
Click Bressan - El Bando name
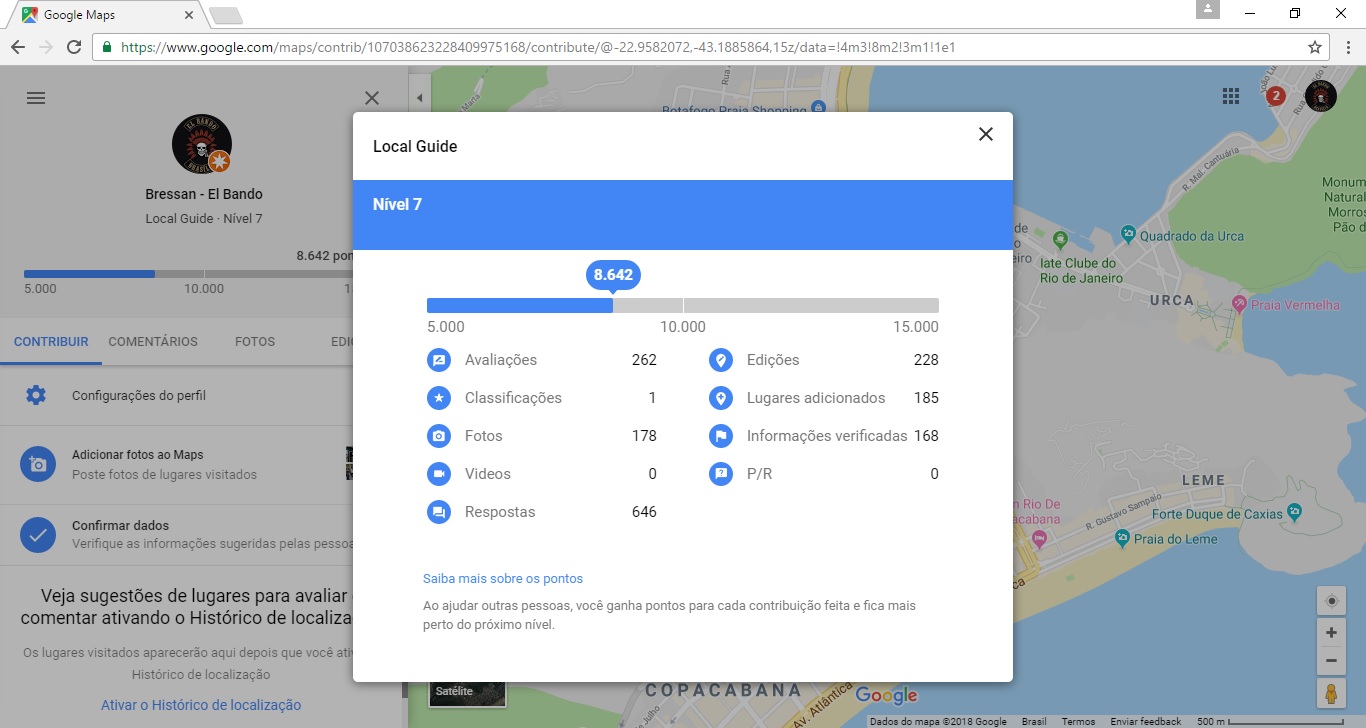[204, 194]
